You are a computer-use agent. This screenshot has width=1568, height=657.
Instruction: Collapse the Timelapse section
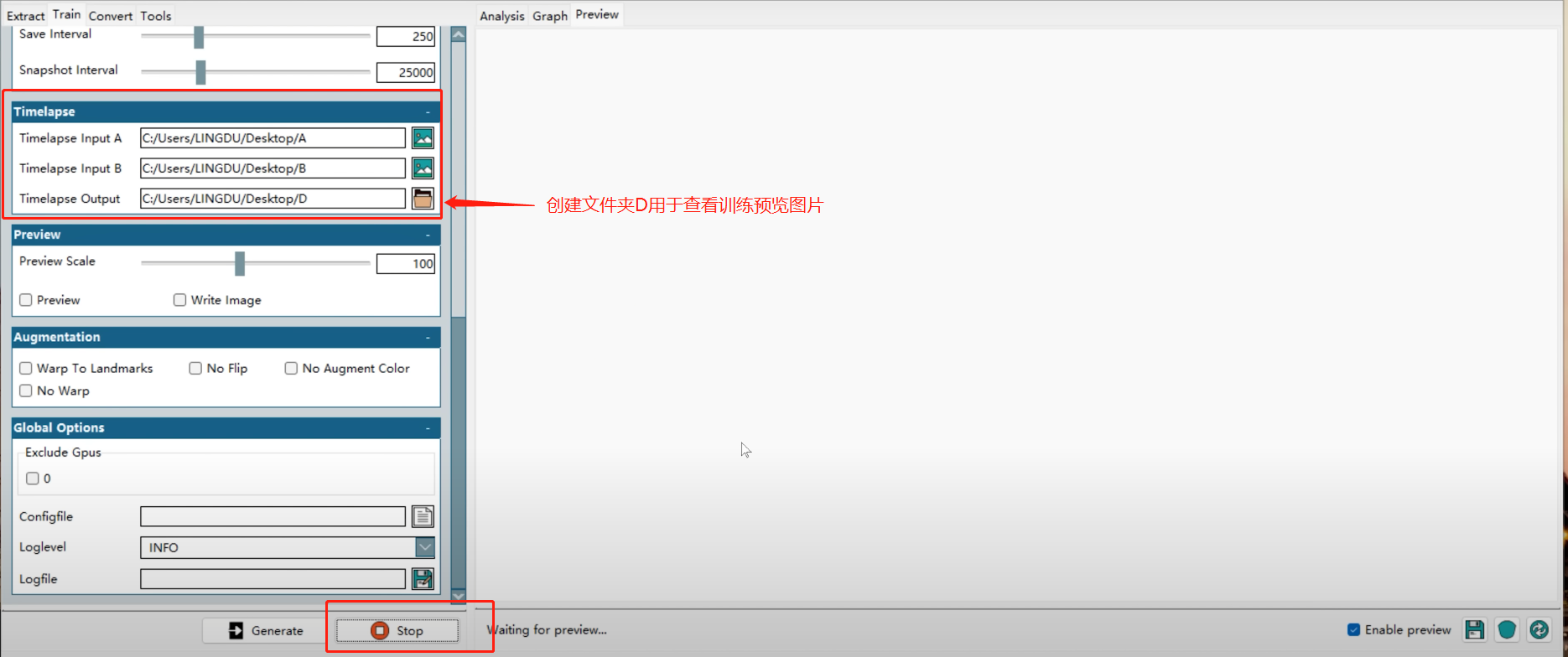[428, 112]
